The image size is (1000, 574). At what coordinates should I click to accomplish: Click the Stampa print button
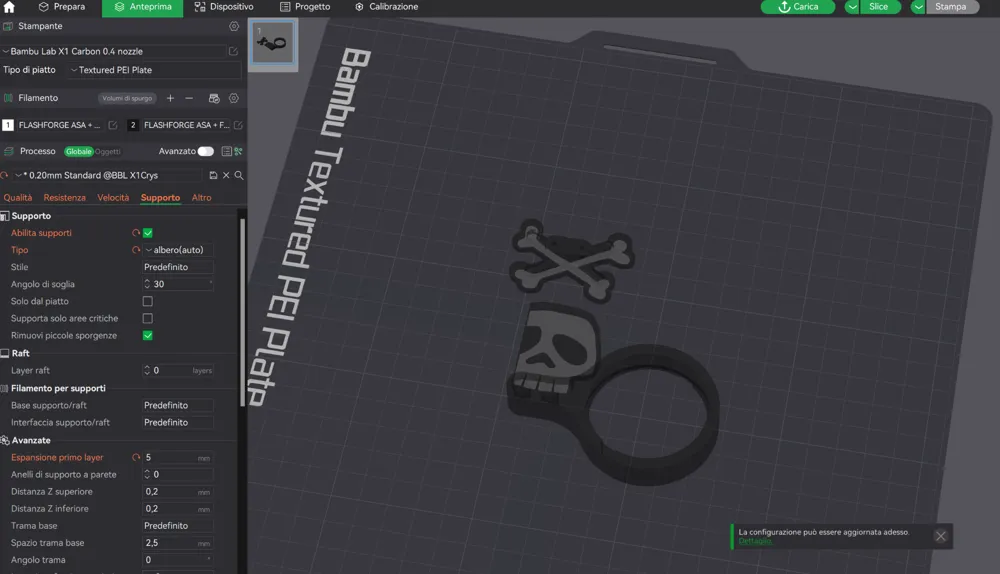pos(952,7)
